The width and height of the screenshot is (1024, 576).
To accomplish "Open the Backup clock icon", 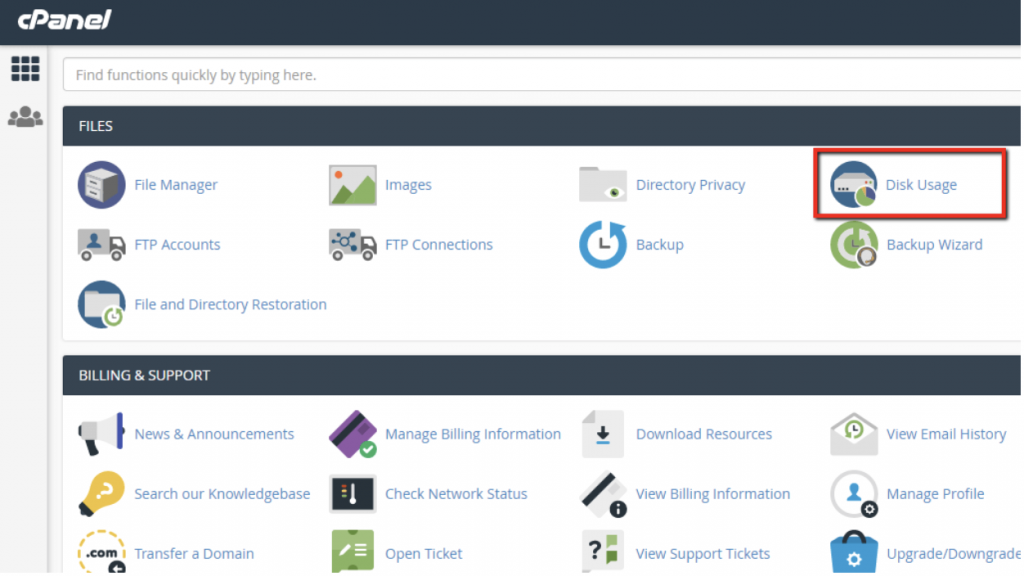I will (x=603, y=245).
